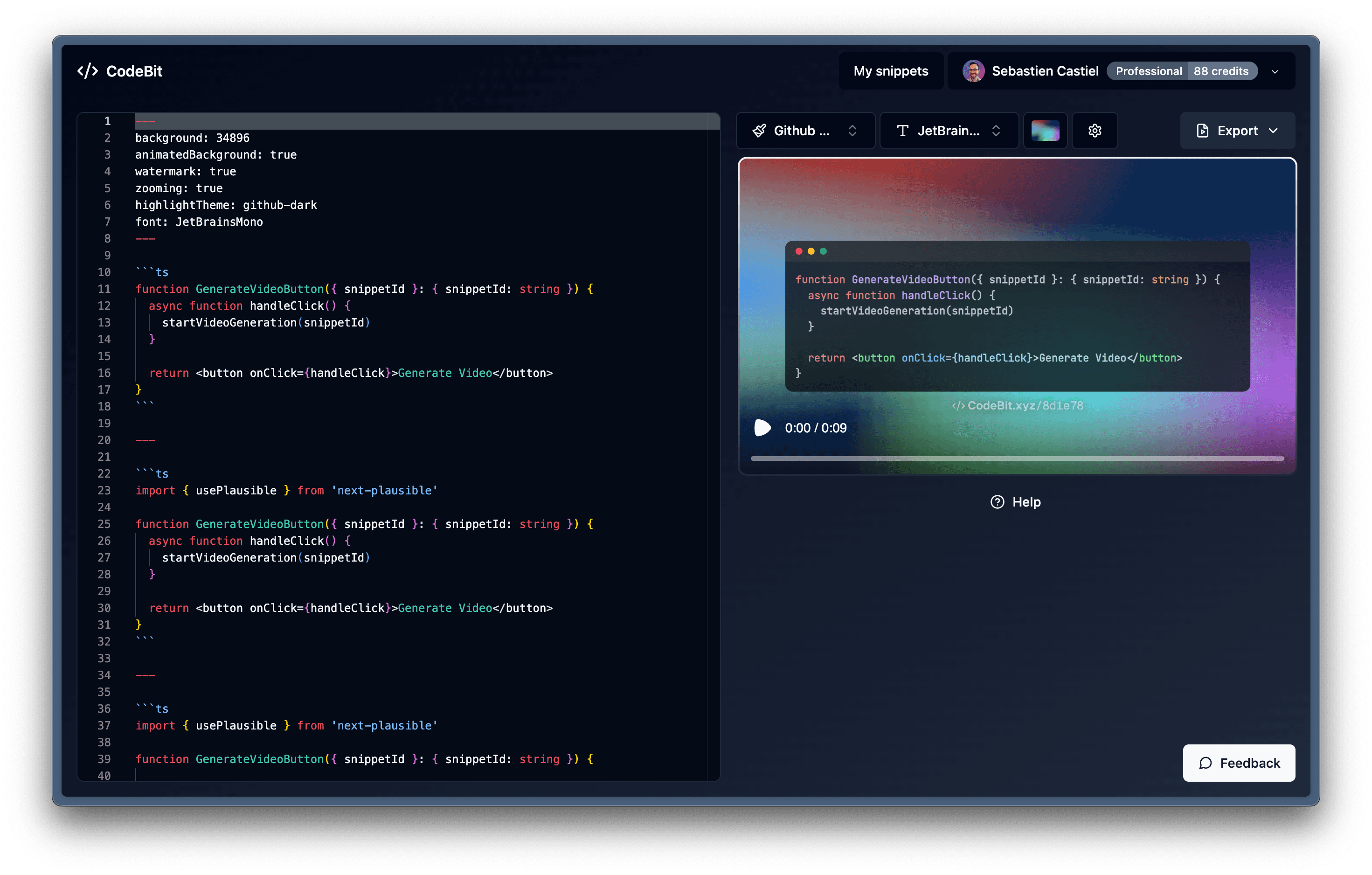Place cursor on highlighted line 1
Viewport: 1372px width, 875px height.
tap(427, 121)
